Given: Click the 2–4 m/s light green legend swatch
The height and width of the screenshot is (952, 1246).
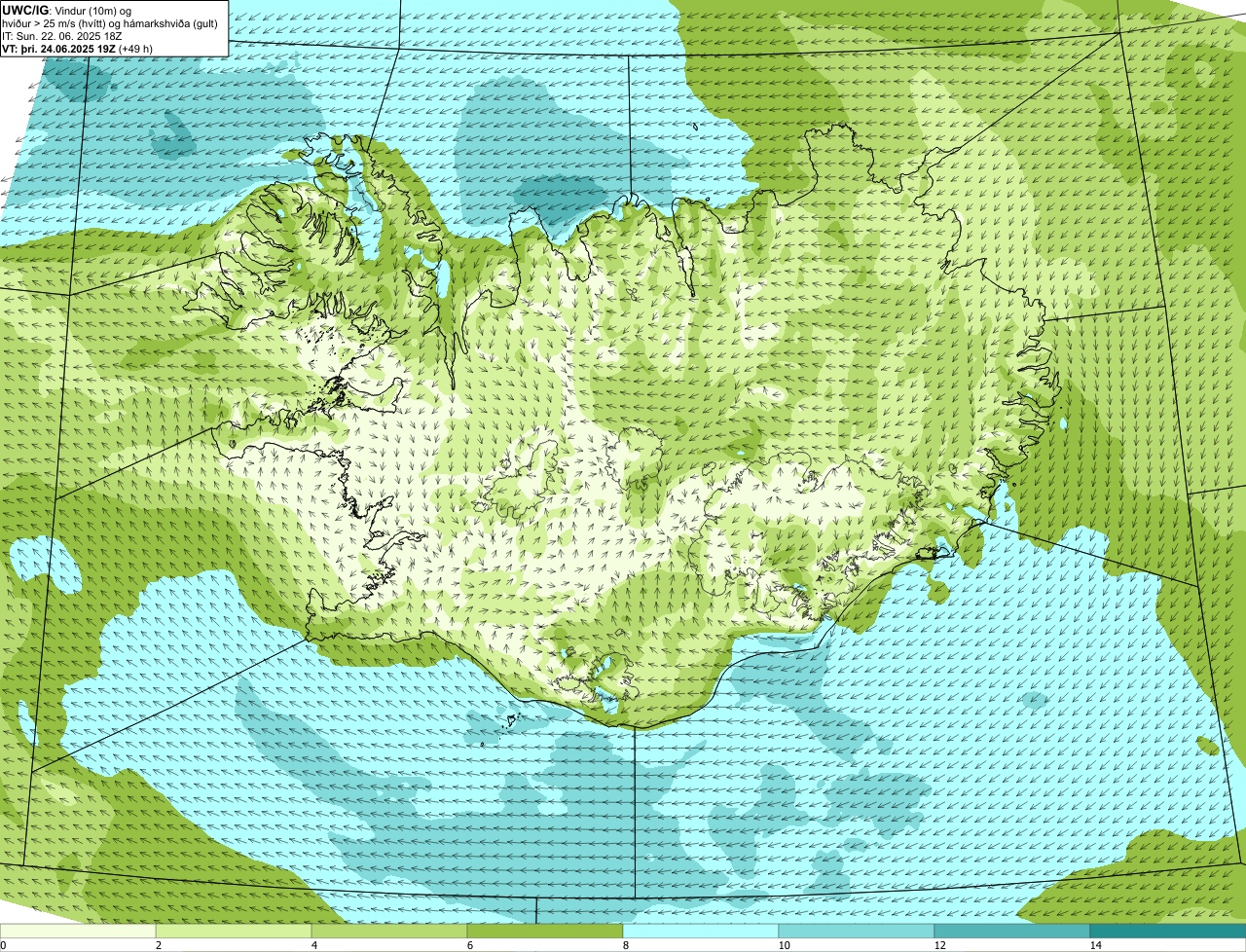Looking at the screenshot, I should (234, 932).
